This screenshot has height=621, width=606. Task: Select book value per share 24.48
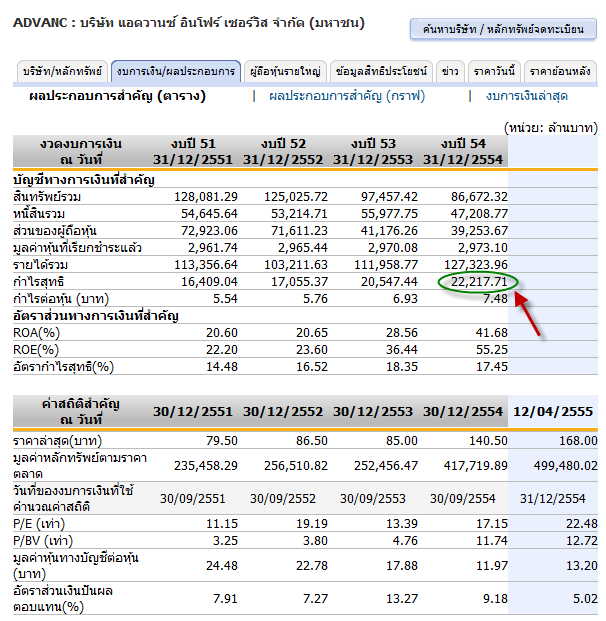(222, 566)
